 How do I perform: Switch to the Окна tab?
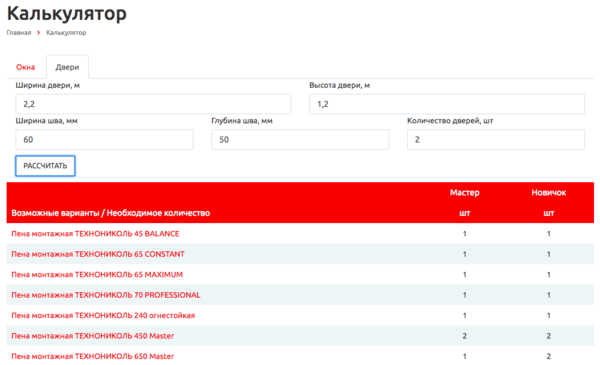click(x=26, y=67)
